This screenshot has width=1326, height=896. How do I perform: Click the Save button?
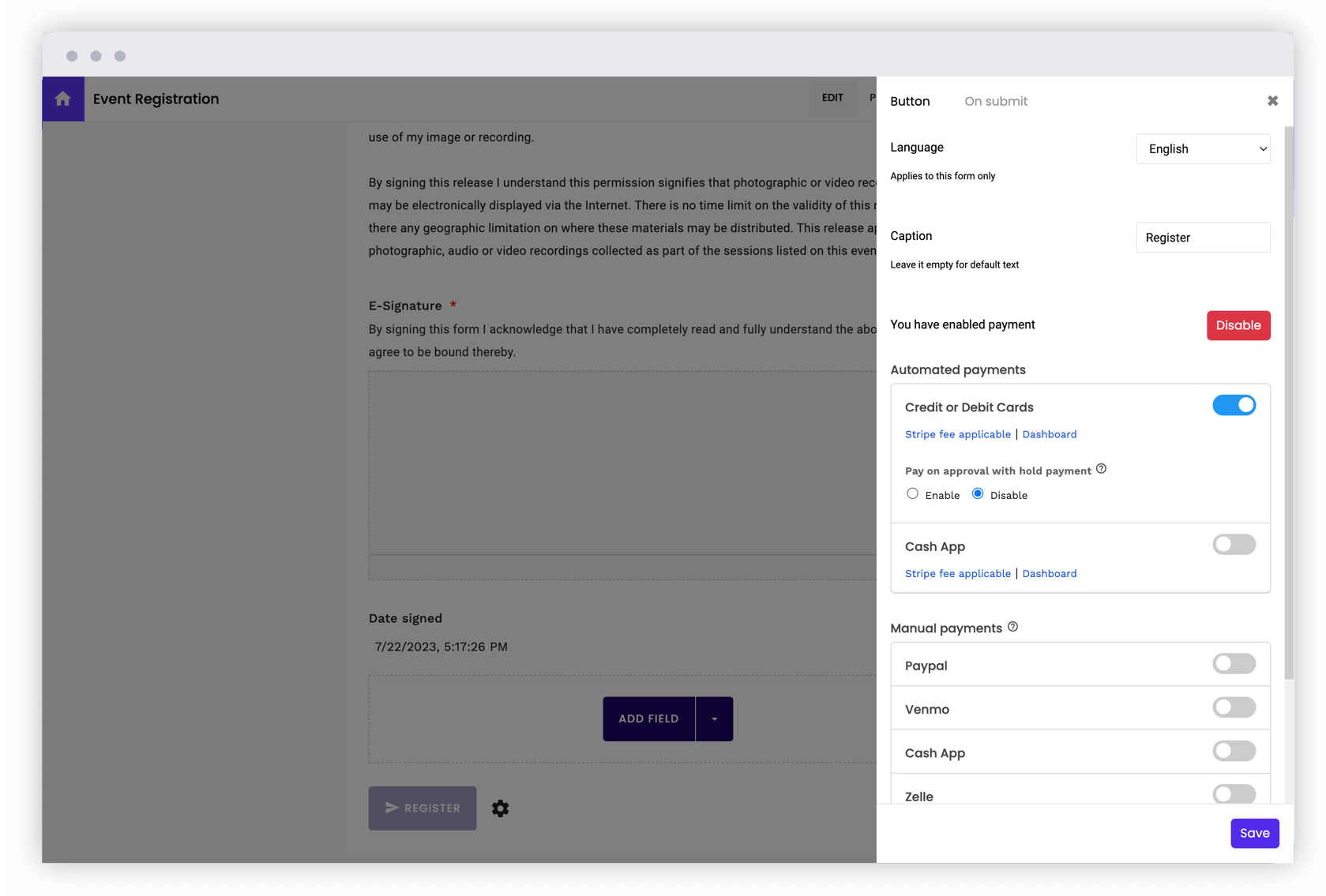coord(1254,833)
